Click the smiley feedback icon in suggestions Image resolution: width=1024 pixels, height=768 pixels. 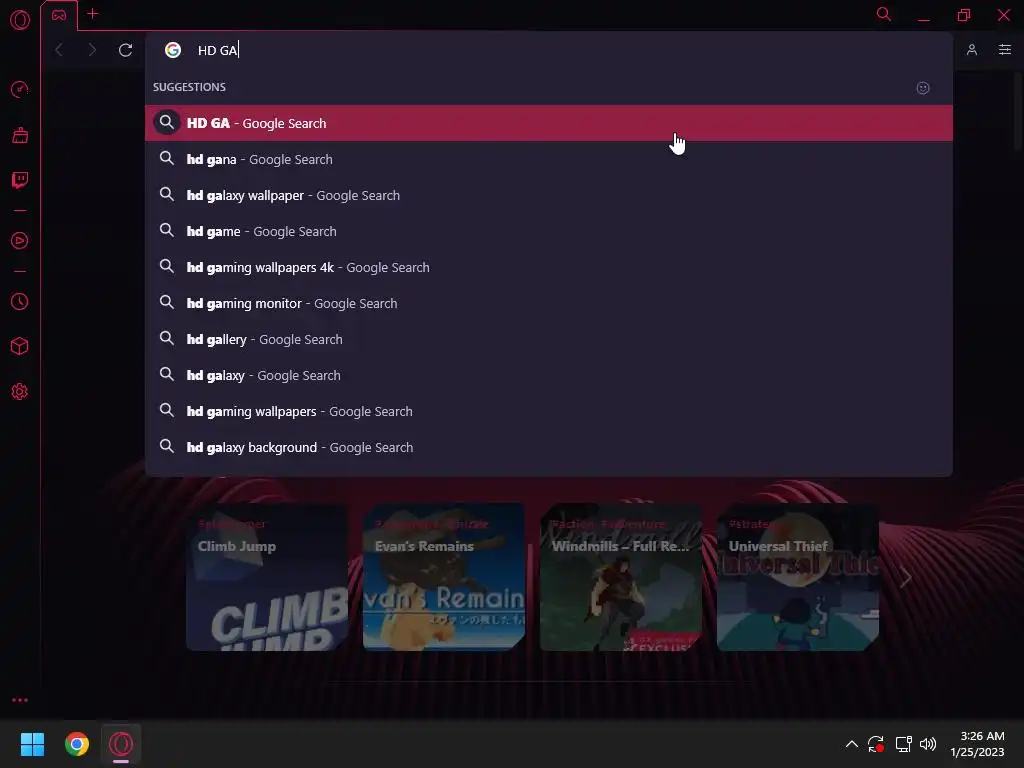(923, 88)
